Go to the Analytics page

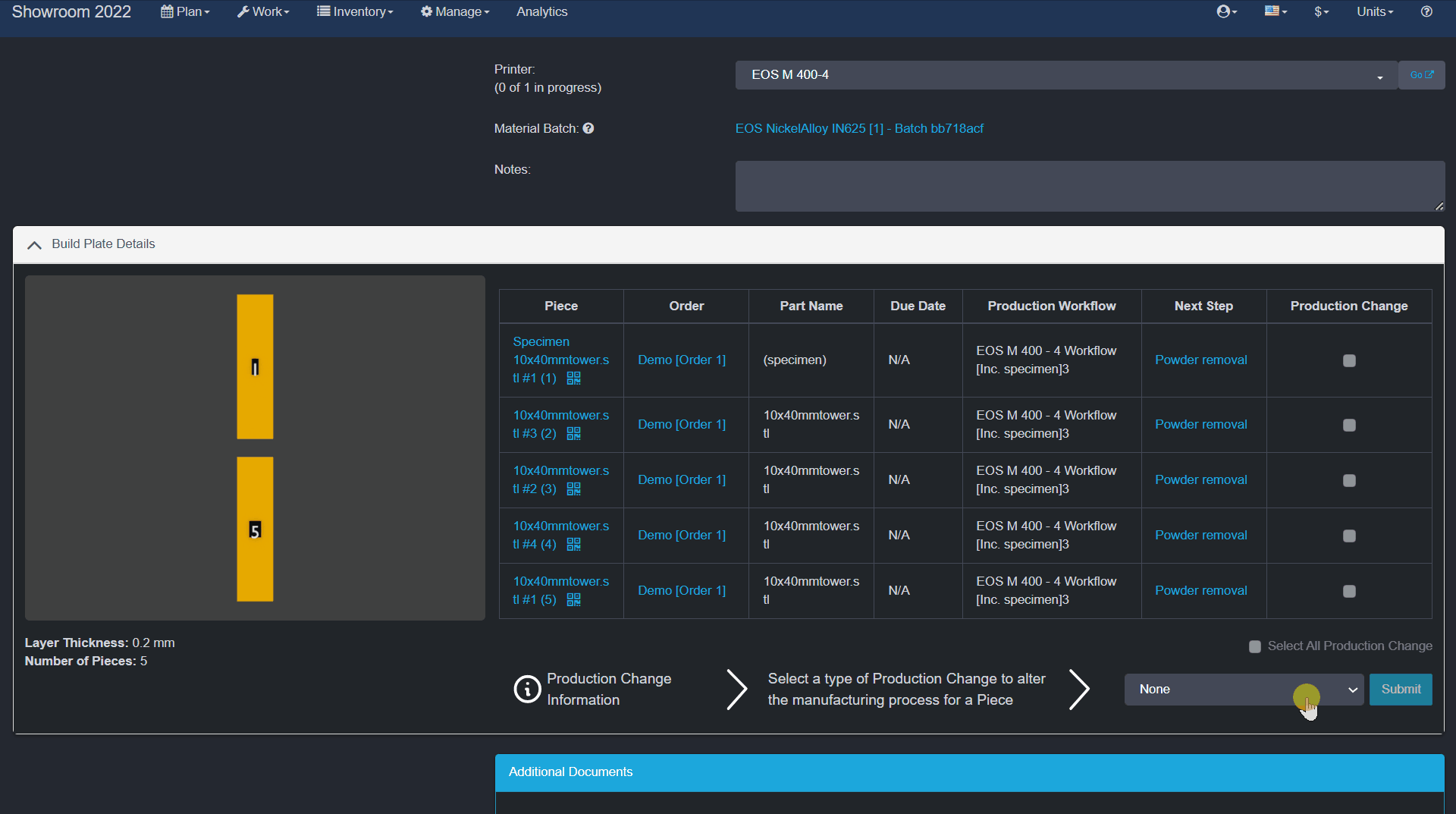(542, 11)
